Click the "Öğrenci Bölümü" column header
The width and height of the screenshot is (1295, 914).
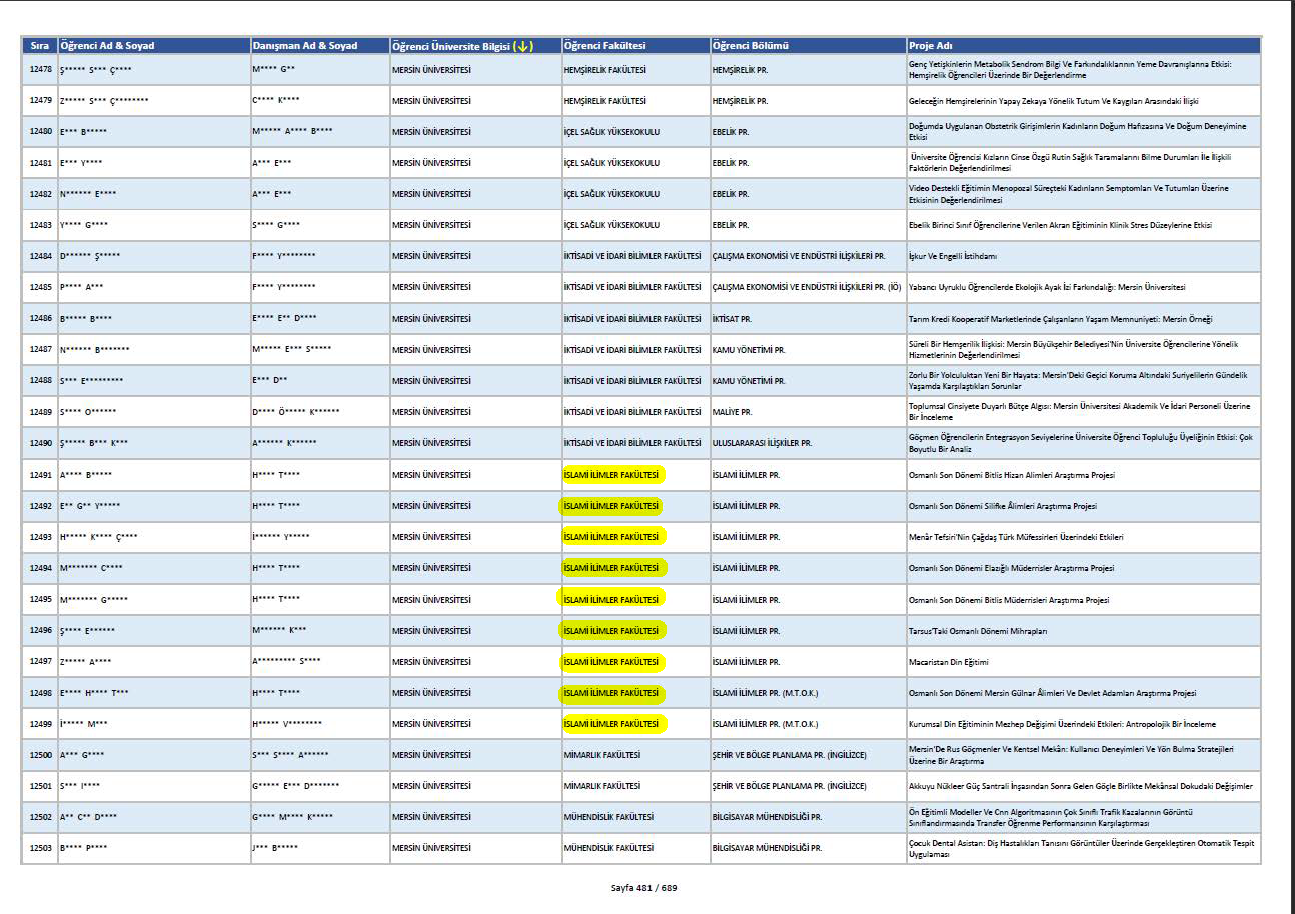751,46
